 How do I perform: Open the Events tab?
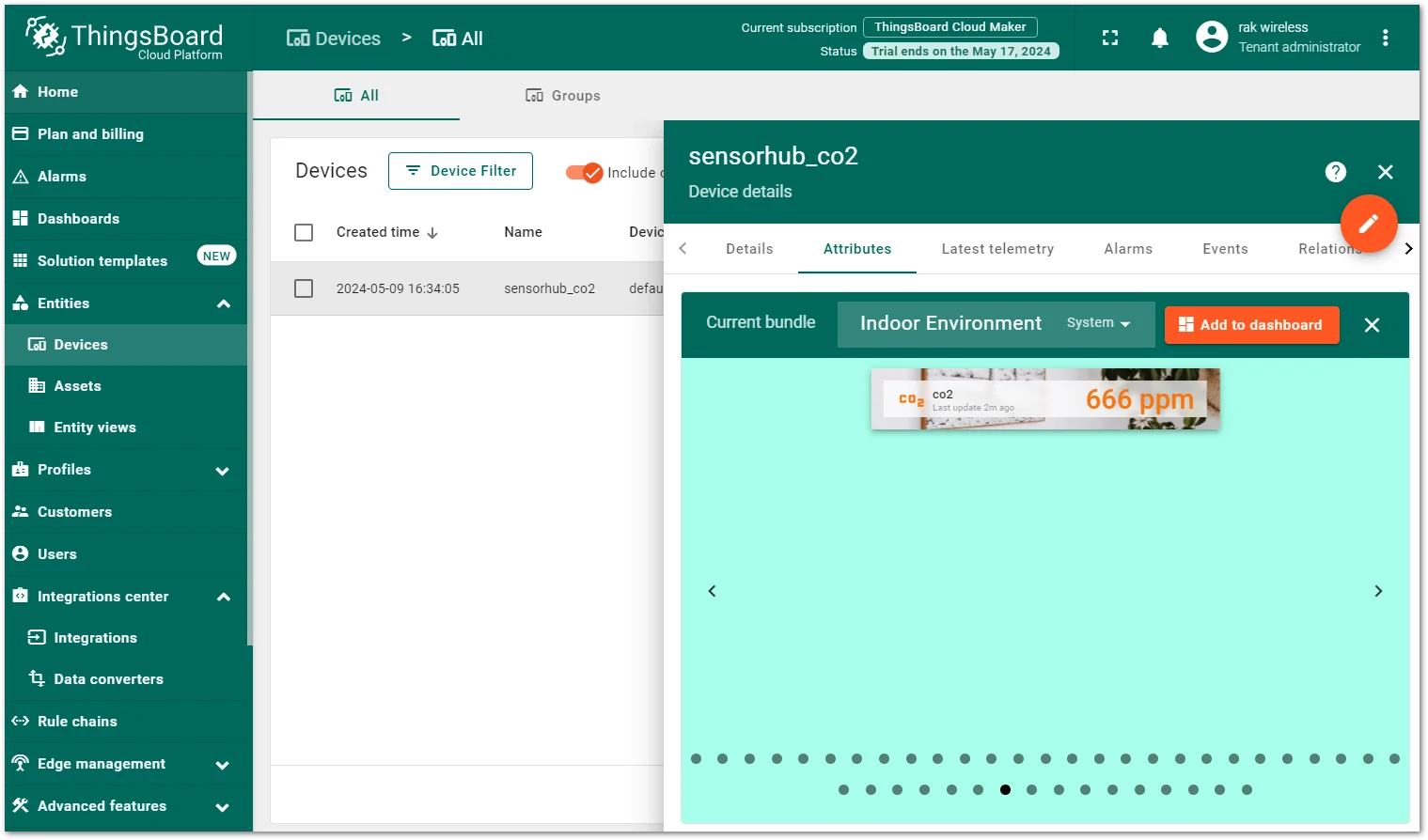[1225, 249]
